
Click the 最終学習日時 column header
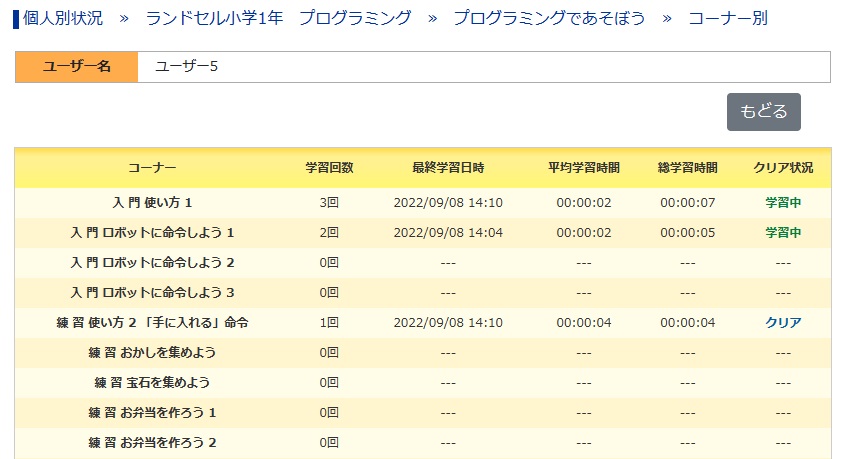pyautogui.click(x=448, y=168)
